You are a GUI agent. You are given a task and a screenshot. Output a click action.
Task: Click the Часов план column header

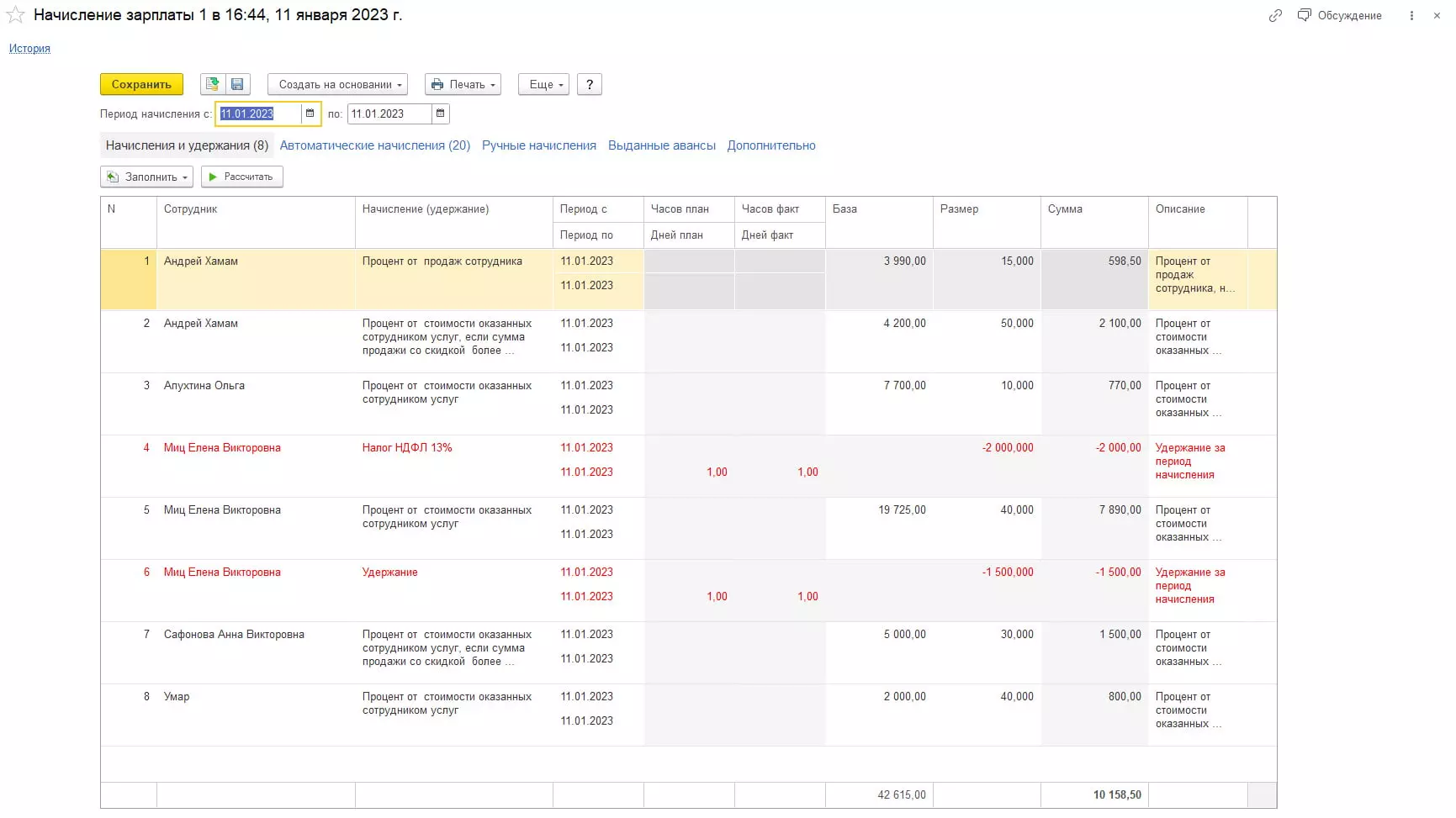[x=689, y=209]
